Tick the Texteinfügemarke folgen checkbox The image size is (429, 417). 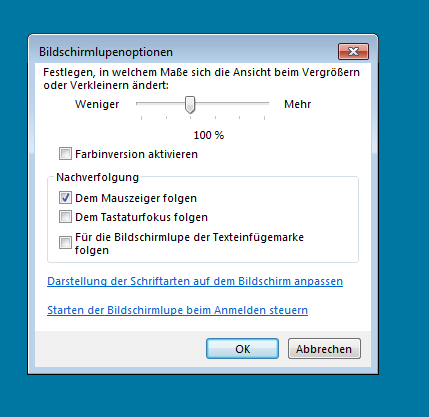pos(65,243)
